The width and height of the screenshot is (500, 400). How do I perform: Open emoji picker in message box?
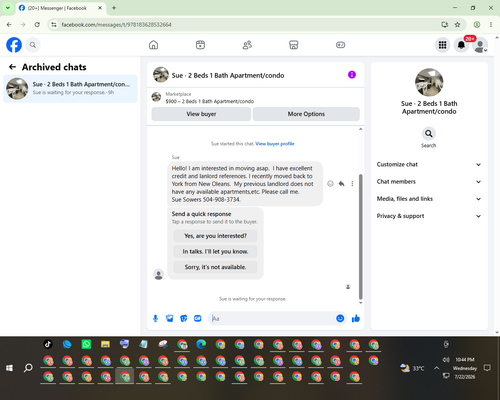pyautogui.click(x=340, y=318)
